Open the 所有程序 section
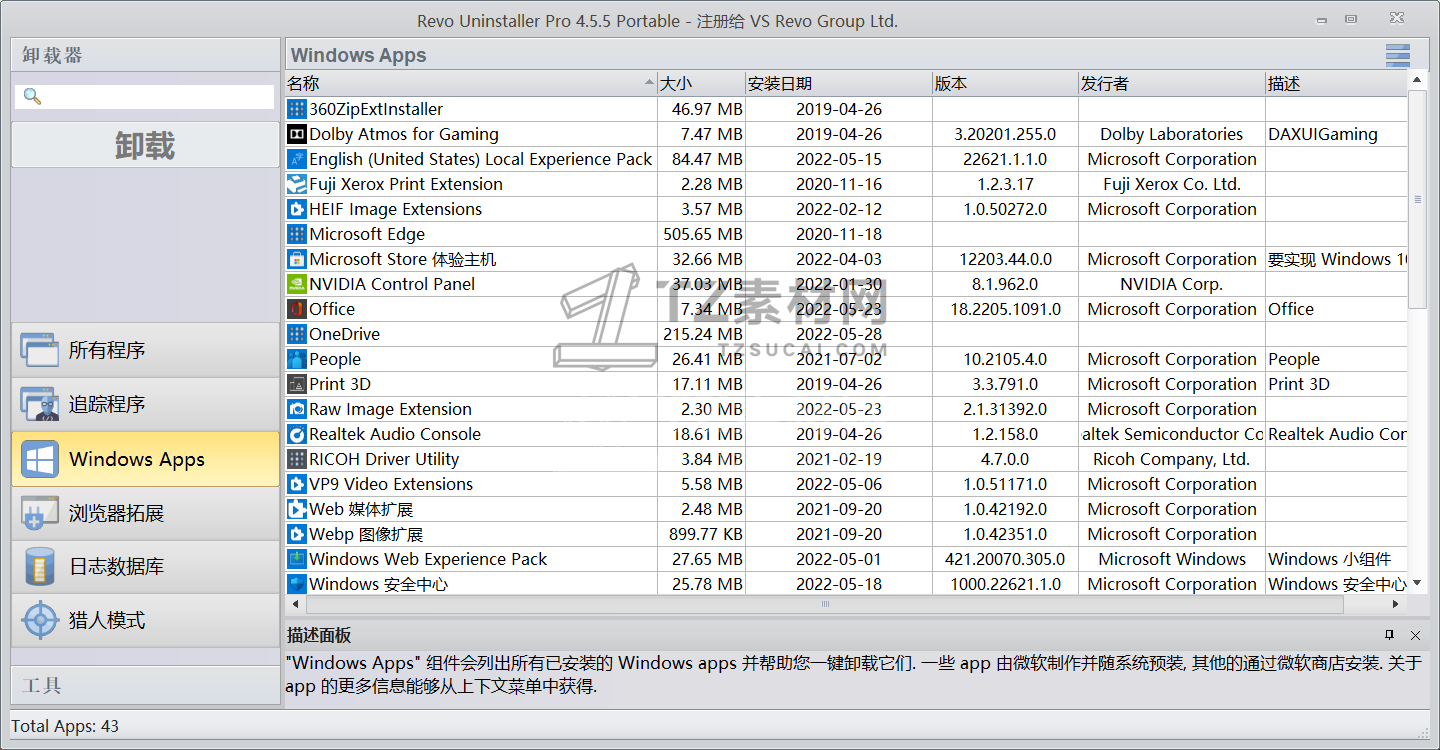 (145, 350)
